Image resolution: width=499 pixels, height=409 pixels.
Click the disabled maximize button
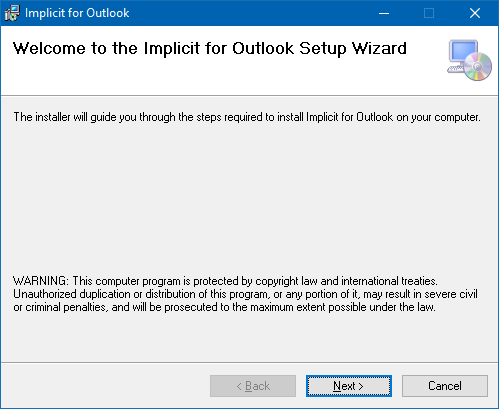pyautogui.click(x=429, y=13)
